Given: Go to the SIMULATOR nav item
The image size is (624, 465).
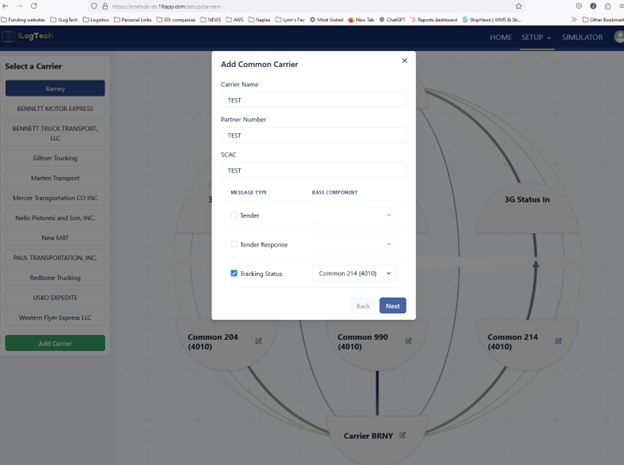Looking at the screenshot, I should [582, 37].
